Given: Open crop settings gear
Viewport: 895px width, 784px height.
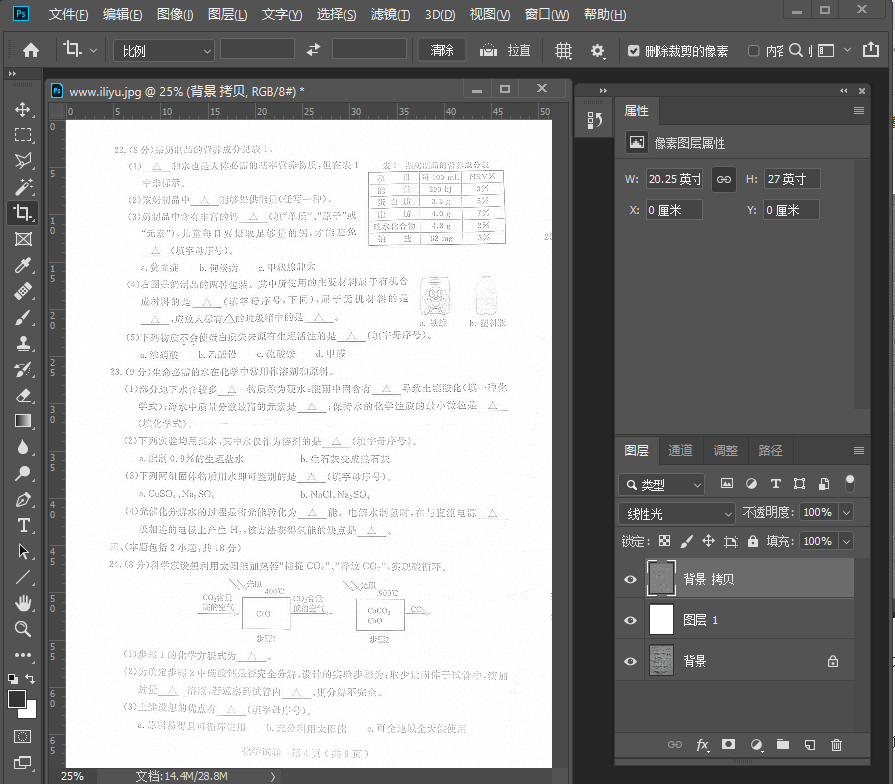Looking at the screenshot, I should [597, 51].
